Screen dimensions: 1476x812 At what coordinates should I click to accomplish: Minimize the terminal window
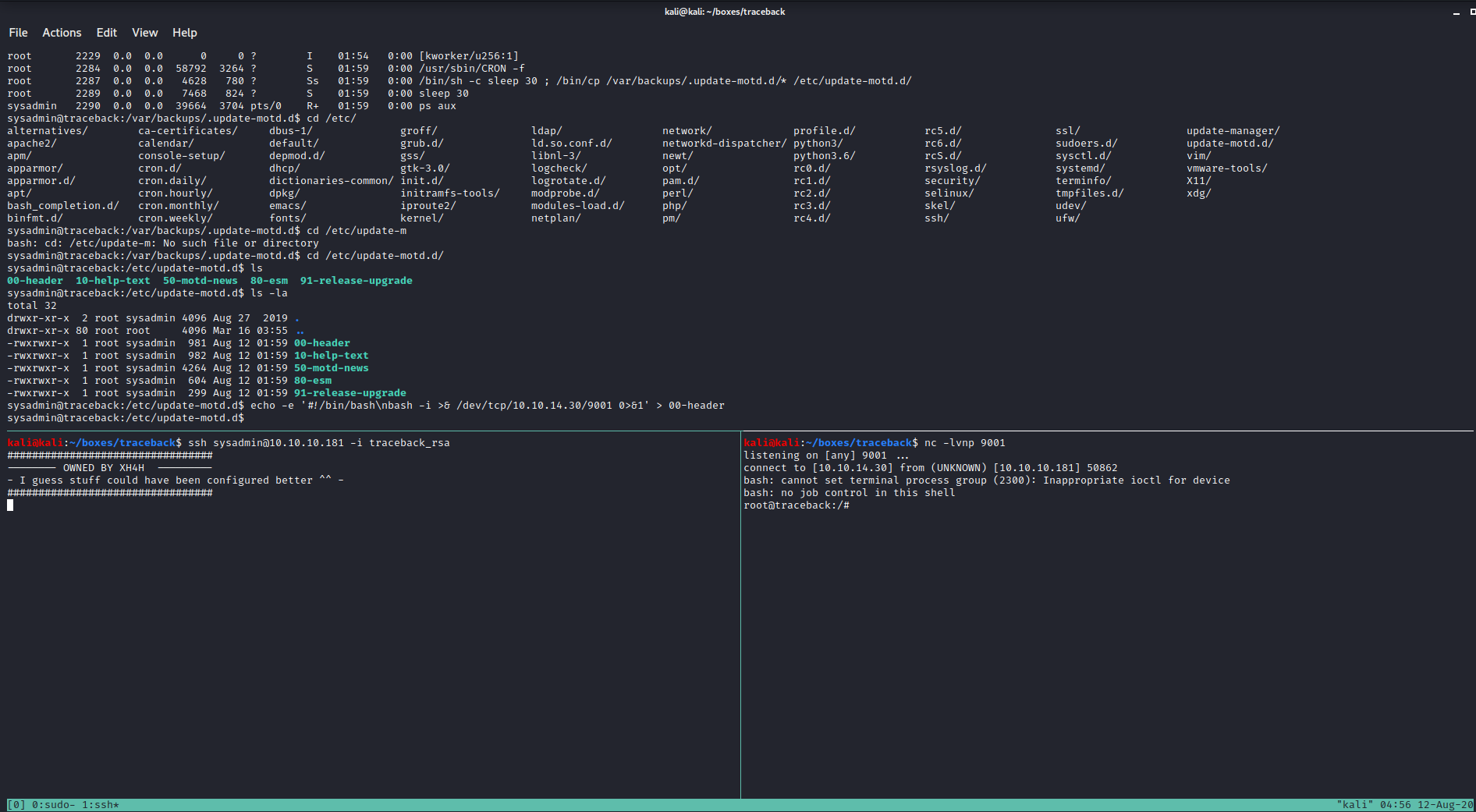pyautogui.click(x=1456, y=12)
